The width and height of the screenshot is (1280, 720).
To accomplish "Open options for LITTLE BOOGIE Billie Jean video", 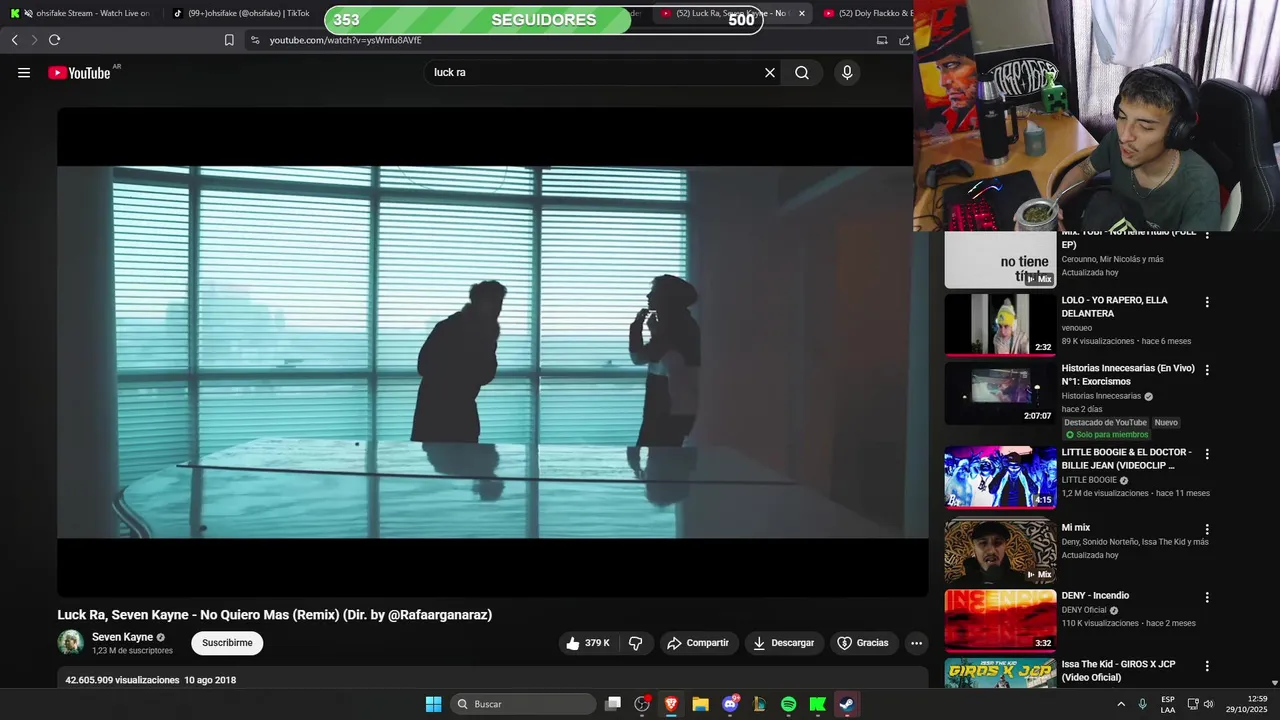I will [1207, 454].
